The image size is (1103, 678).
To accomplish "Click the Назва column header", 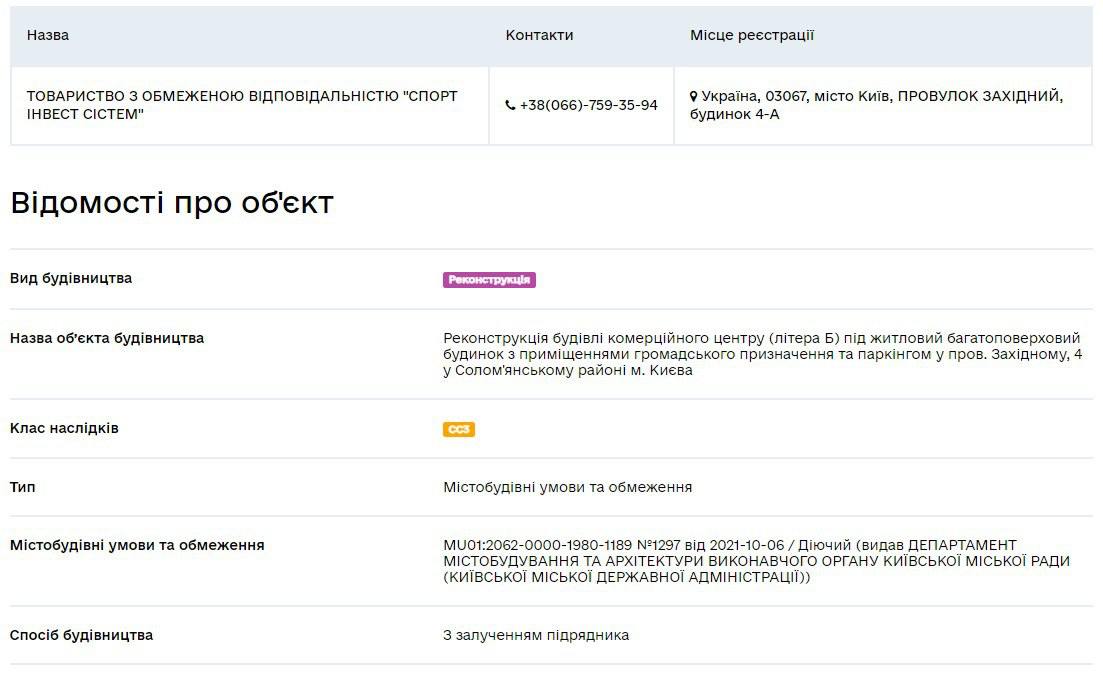I will coord(48,35).
